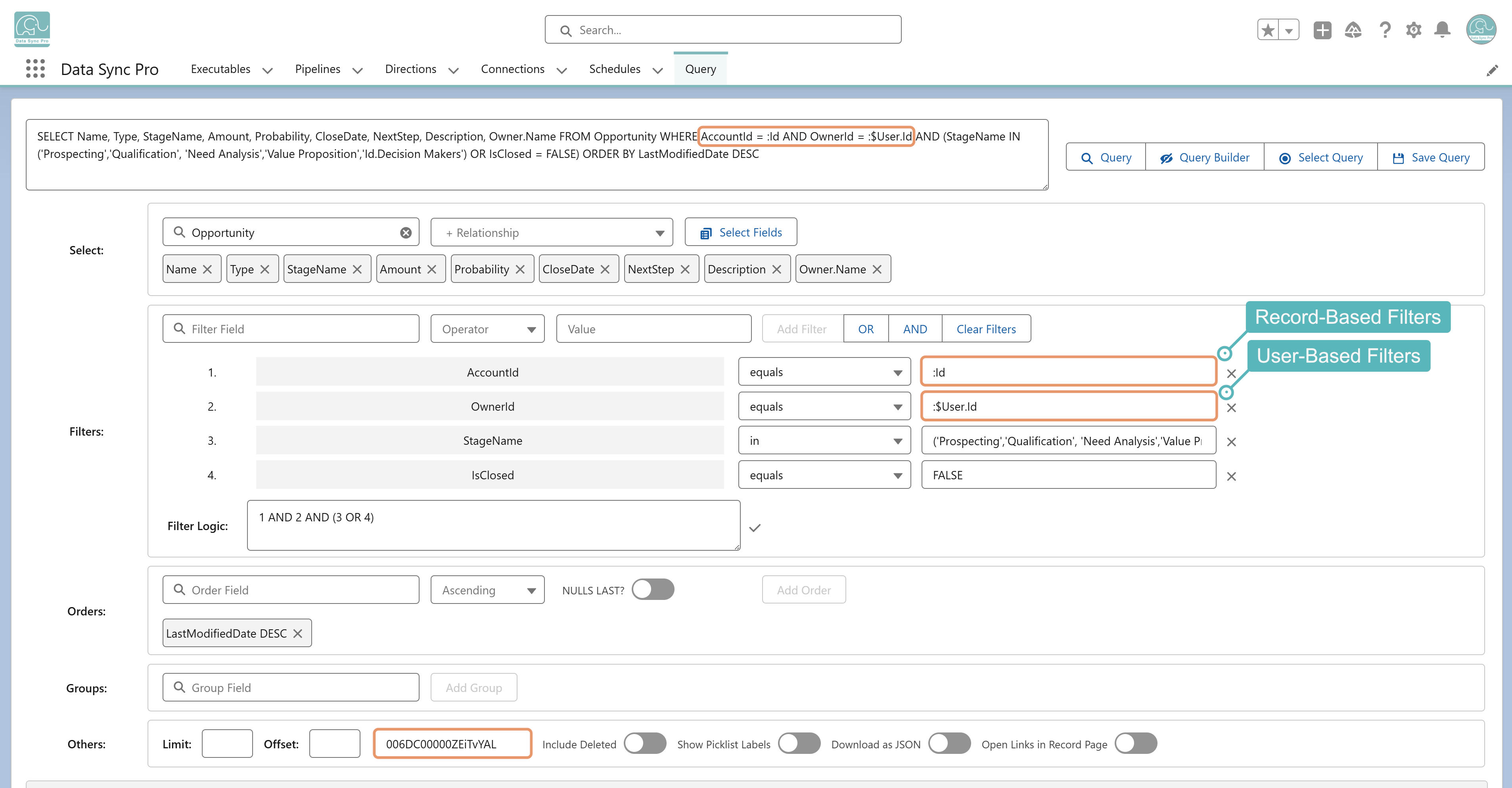Remove the StageName filter row
1512x788 pixels.
(1231, 442)
